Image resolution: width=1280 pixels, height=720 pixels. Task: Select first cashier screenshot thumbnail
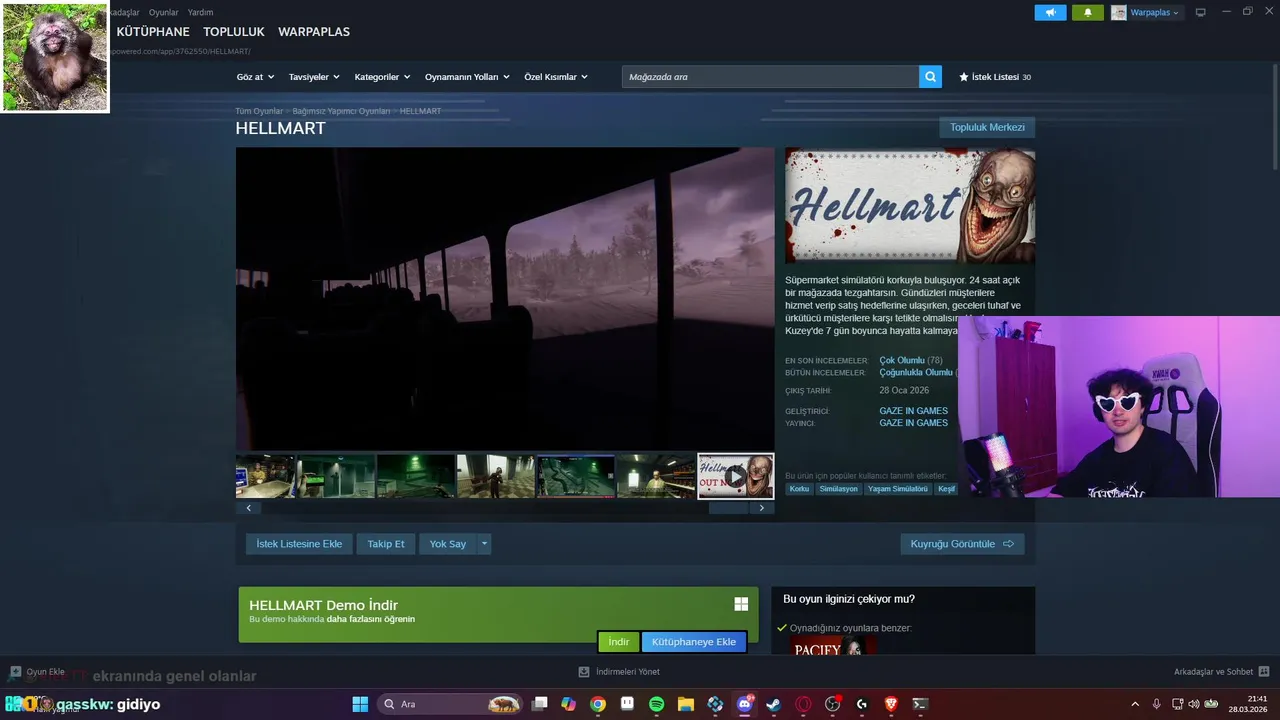coord(265,476)
